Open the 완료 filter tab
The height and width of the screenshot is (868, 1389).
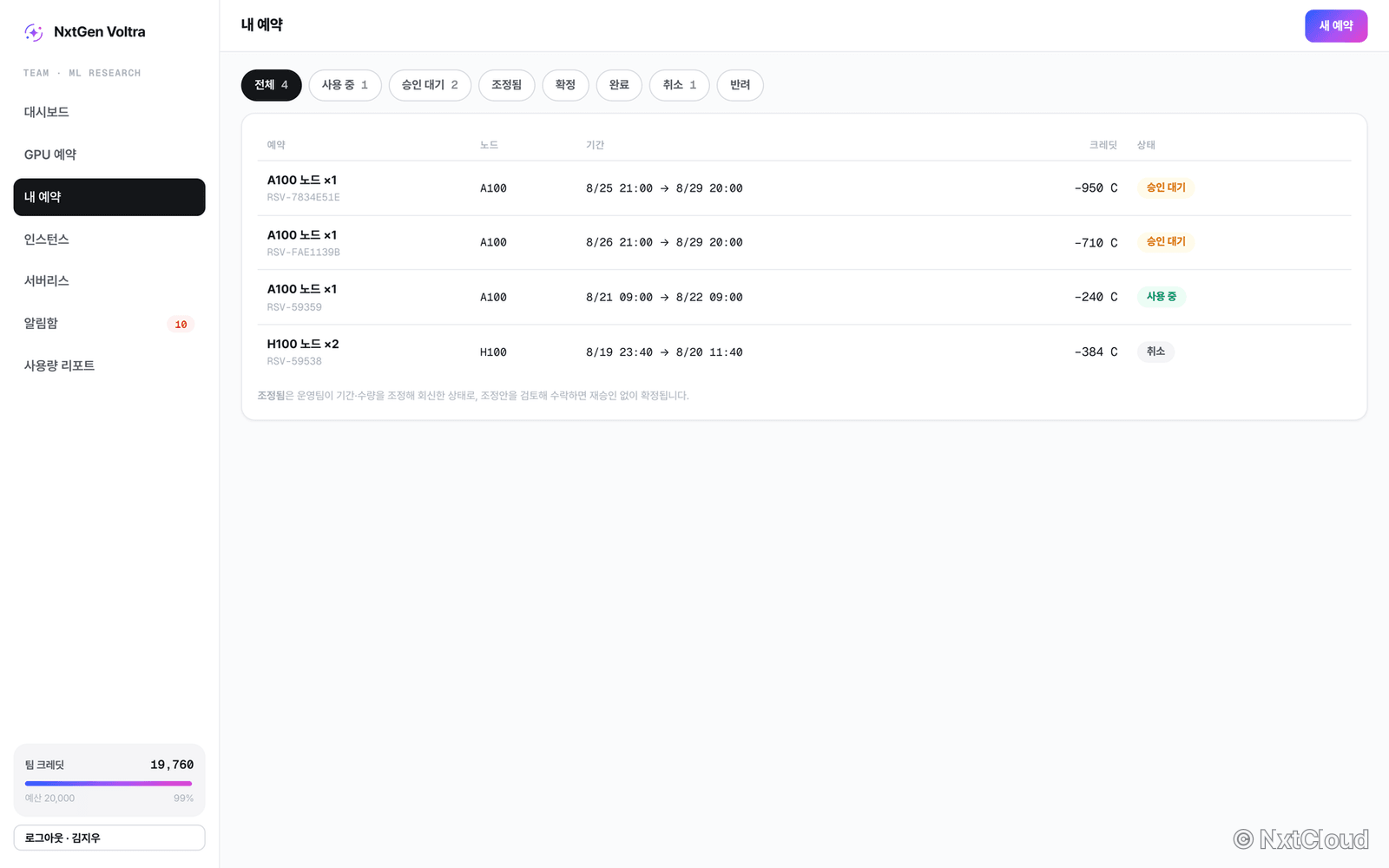pyautogui.click(x=619, y=85)
